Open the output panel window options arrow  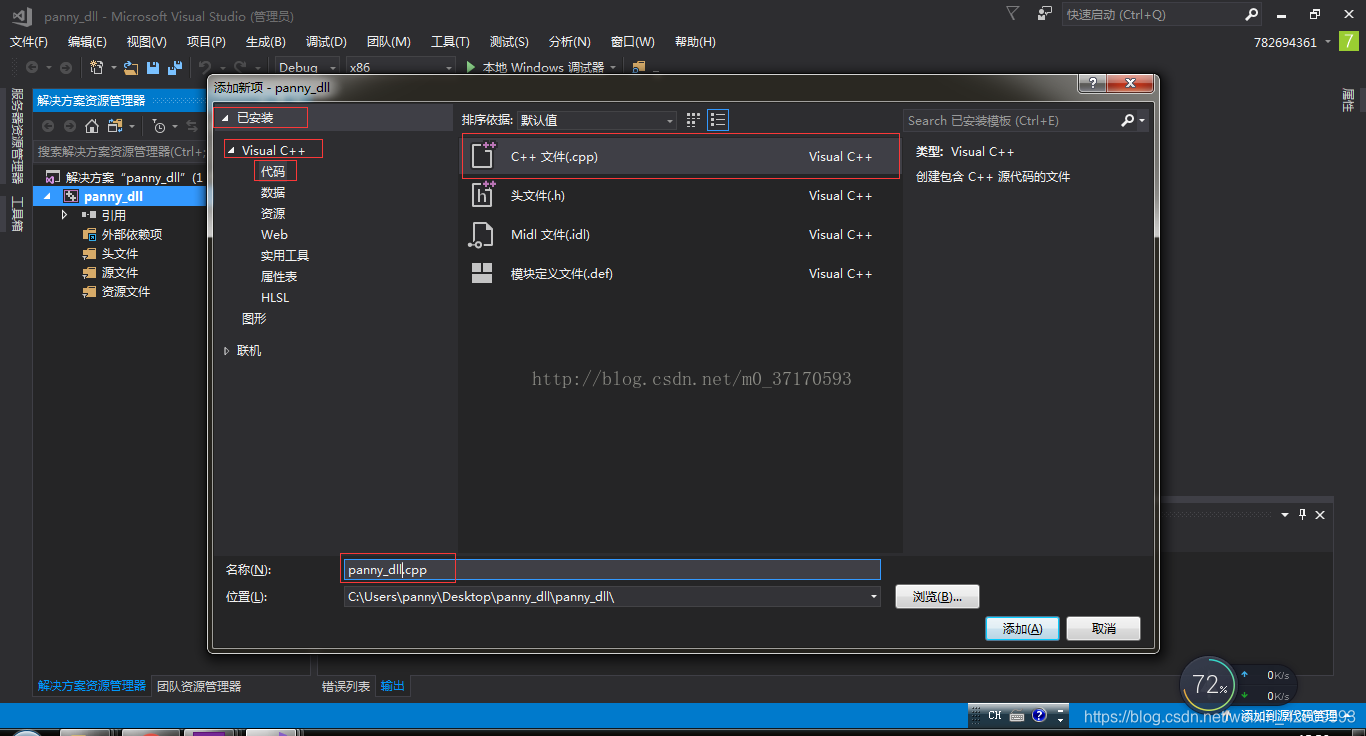click(1285, 514)
